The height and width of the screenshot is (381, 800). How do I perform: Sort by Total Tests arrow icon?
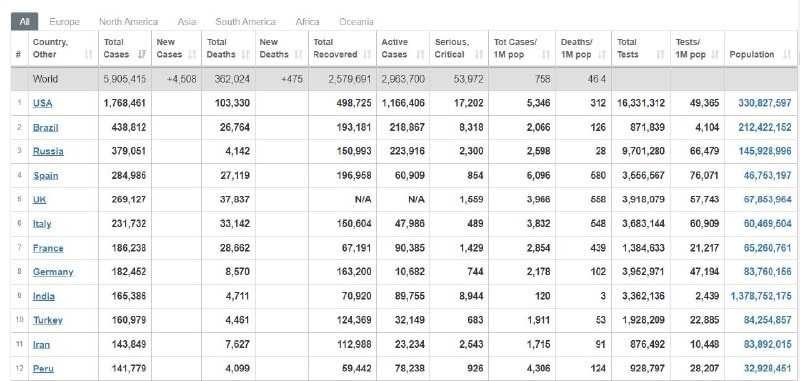660,55
